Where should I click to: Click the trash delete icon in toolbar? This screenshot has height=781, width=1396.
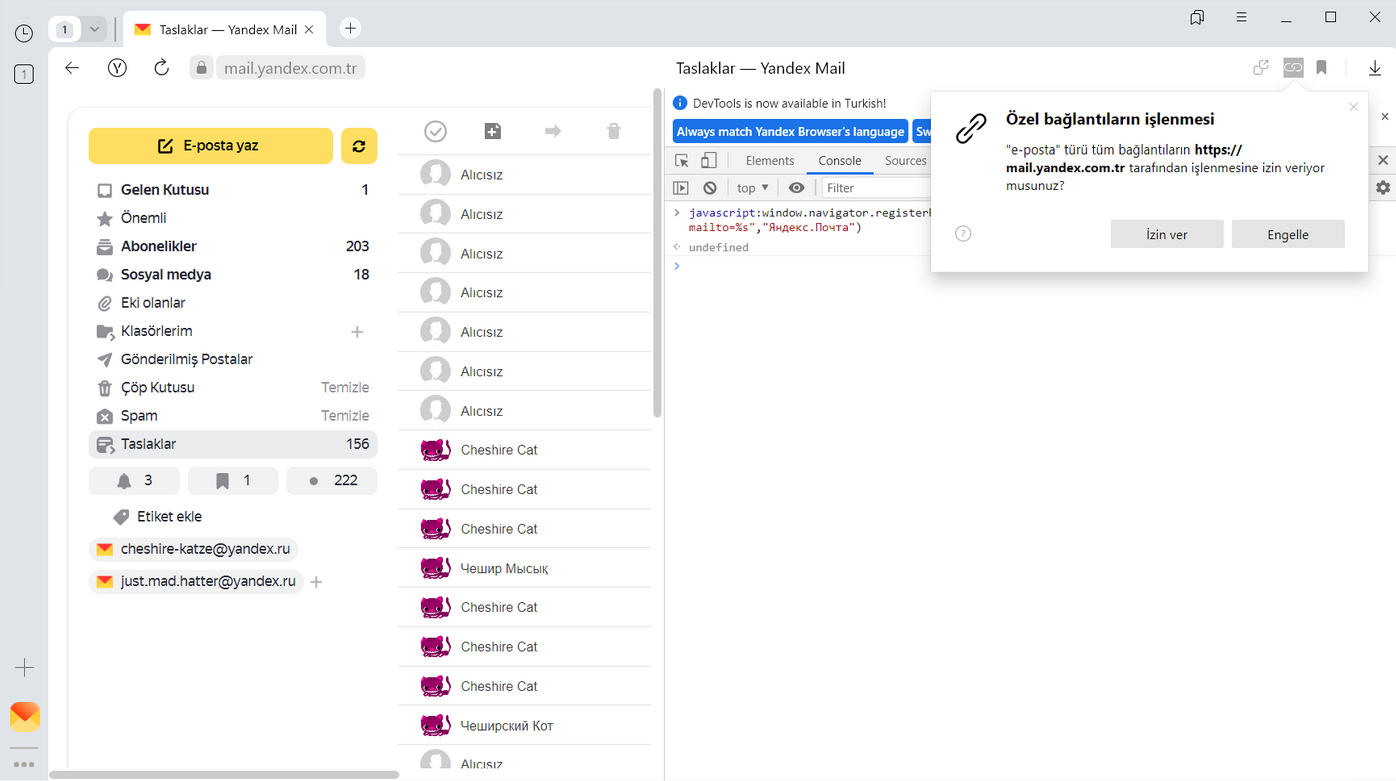pyautogui.click(x=614, y=131)
